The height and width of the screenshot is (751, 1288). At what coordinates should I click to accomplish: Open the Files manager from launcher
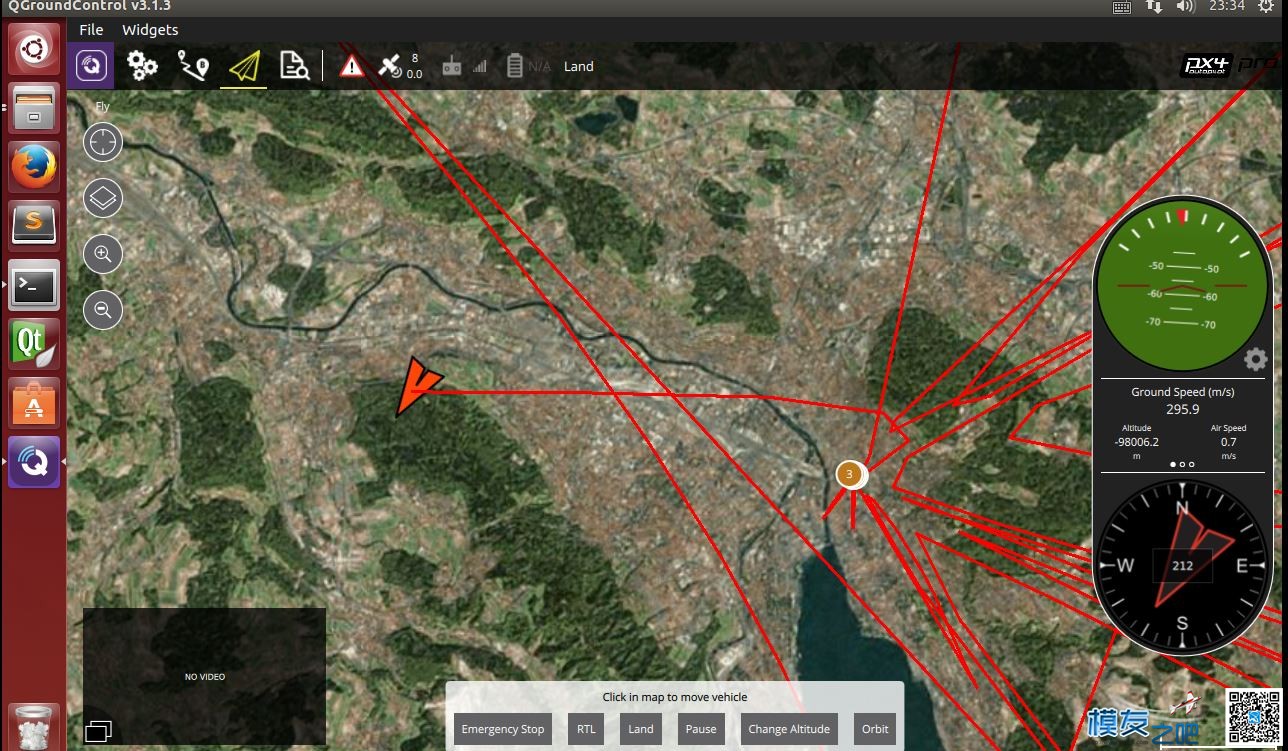pyautogui.click(x=35, y=107)
